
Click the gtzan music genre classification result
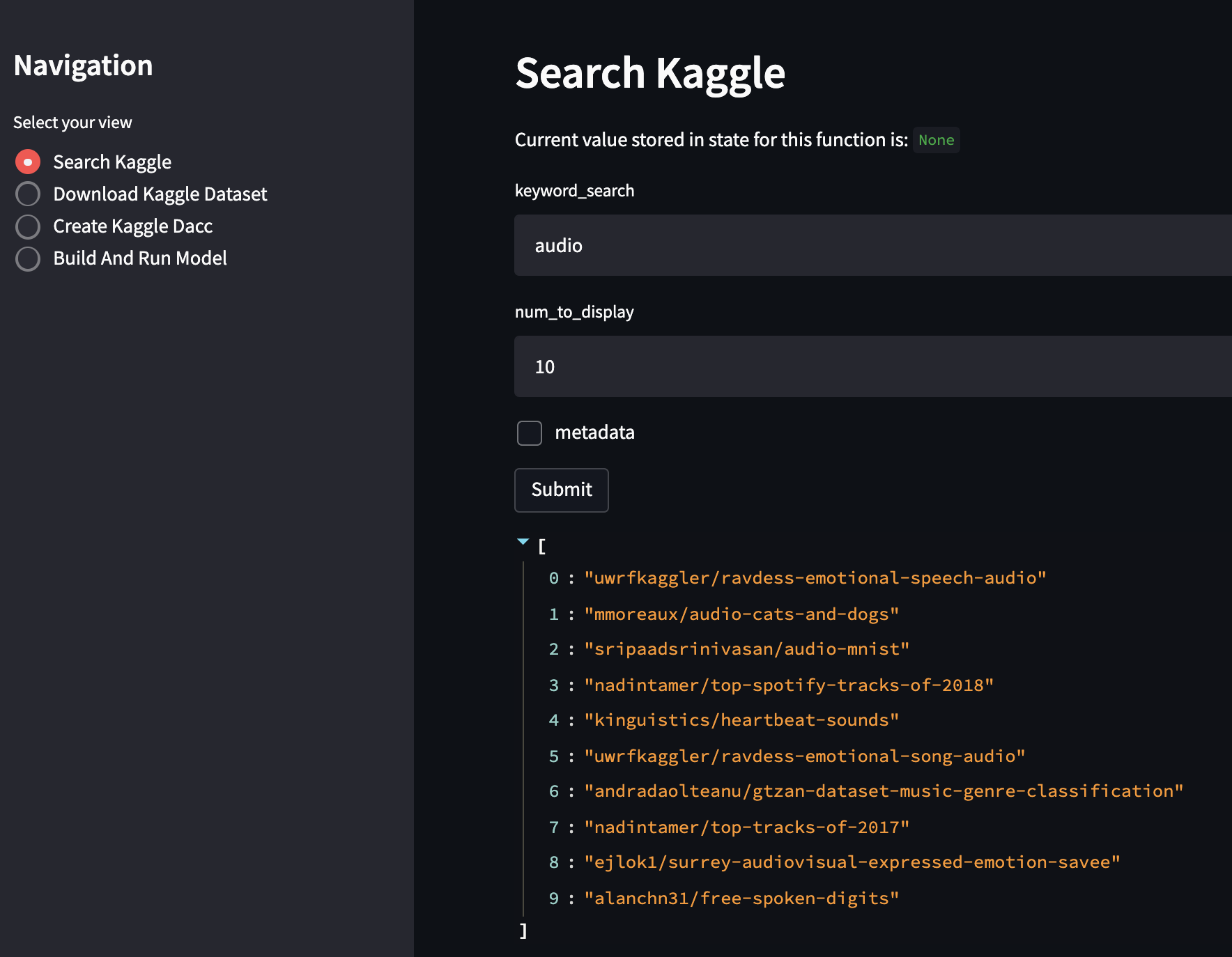[x=884, y=791]
